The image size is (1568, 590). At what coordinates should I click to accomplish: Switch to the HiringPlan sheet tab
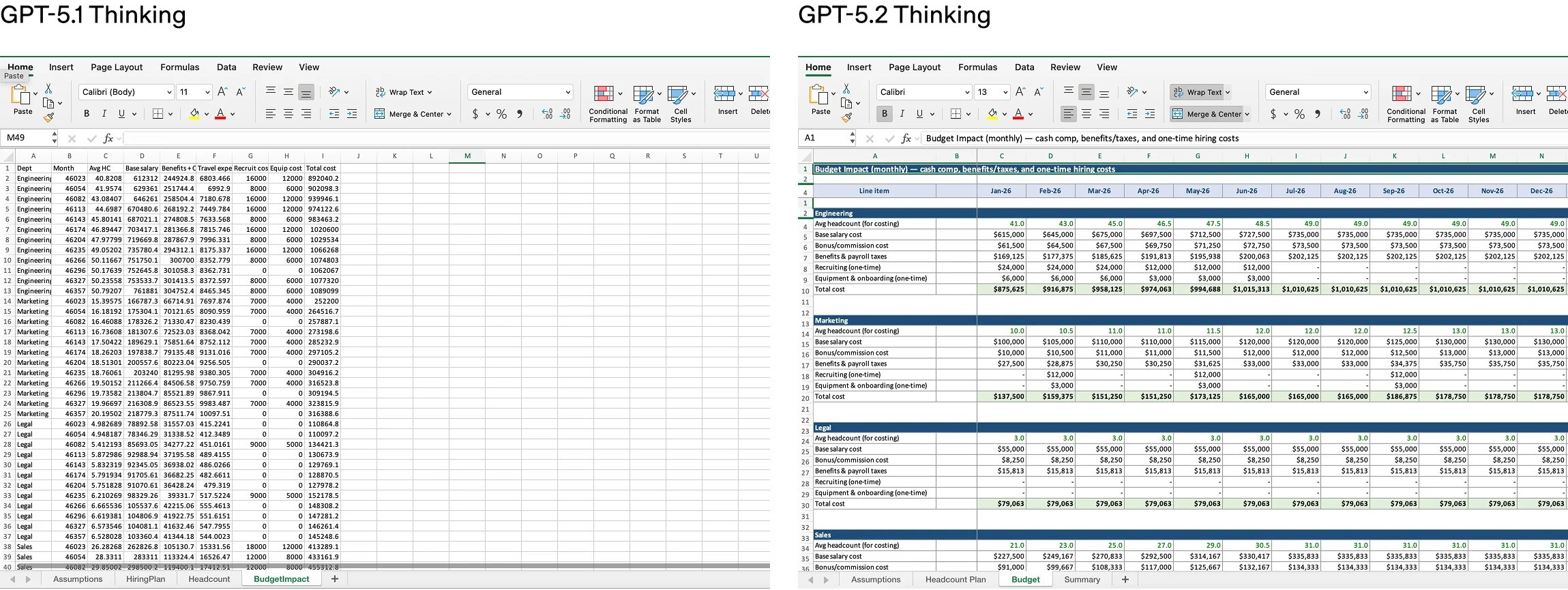[x=145, y=579]
